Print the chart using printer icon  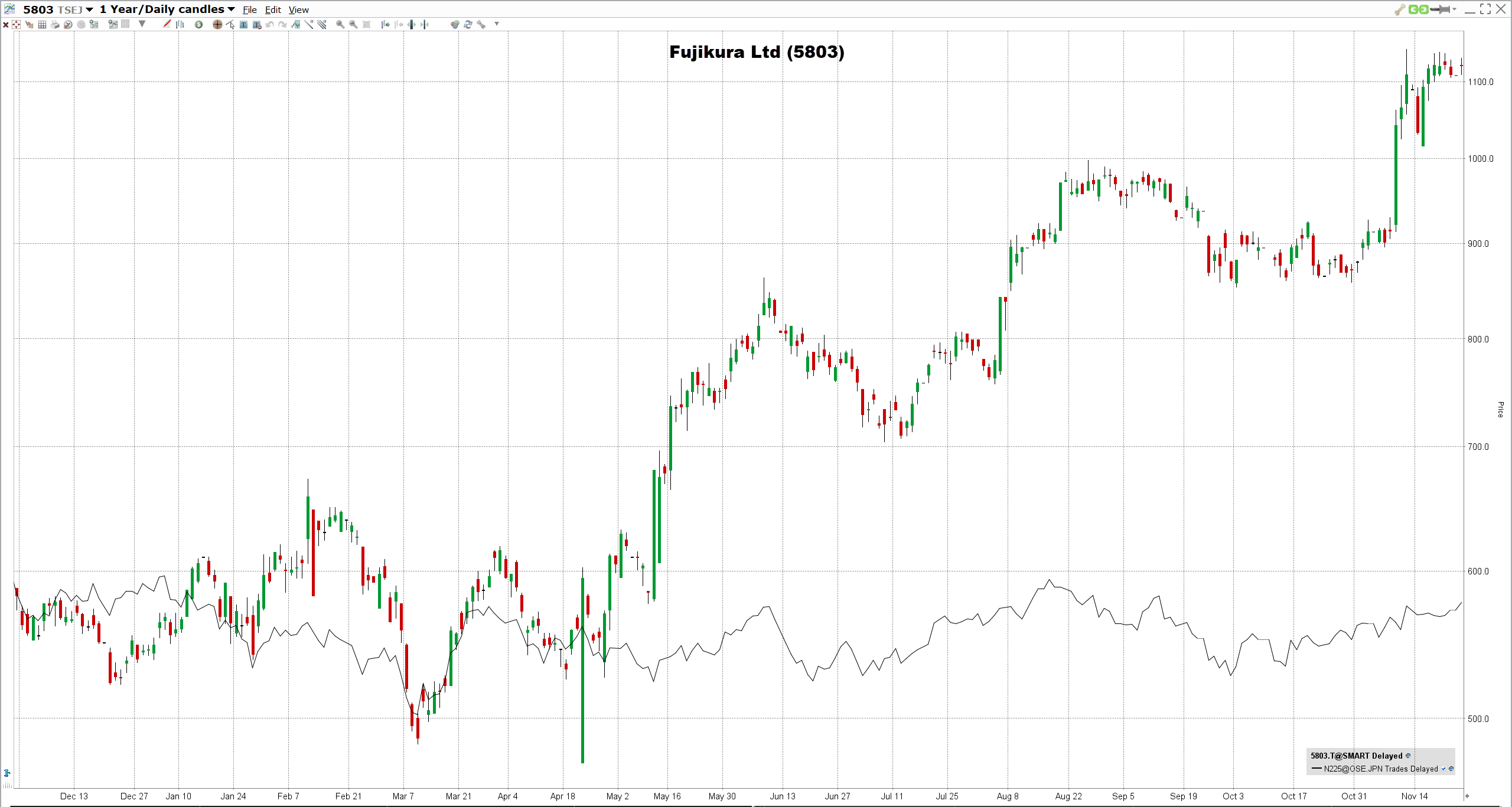click(55, 24)
